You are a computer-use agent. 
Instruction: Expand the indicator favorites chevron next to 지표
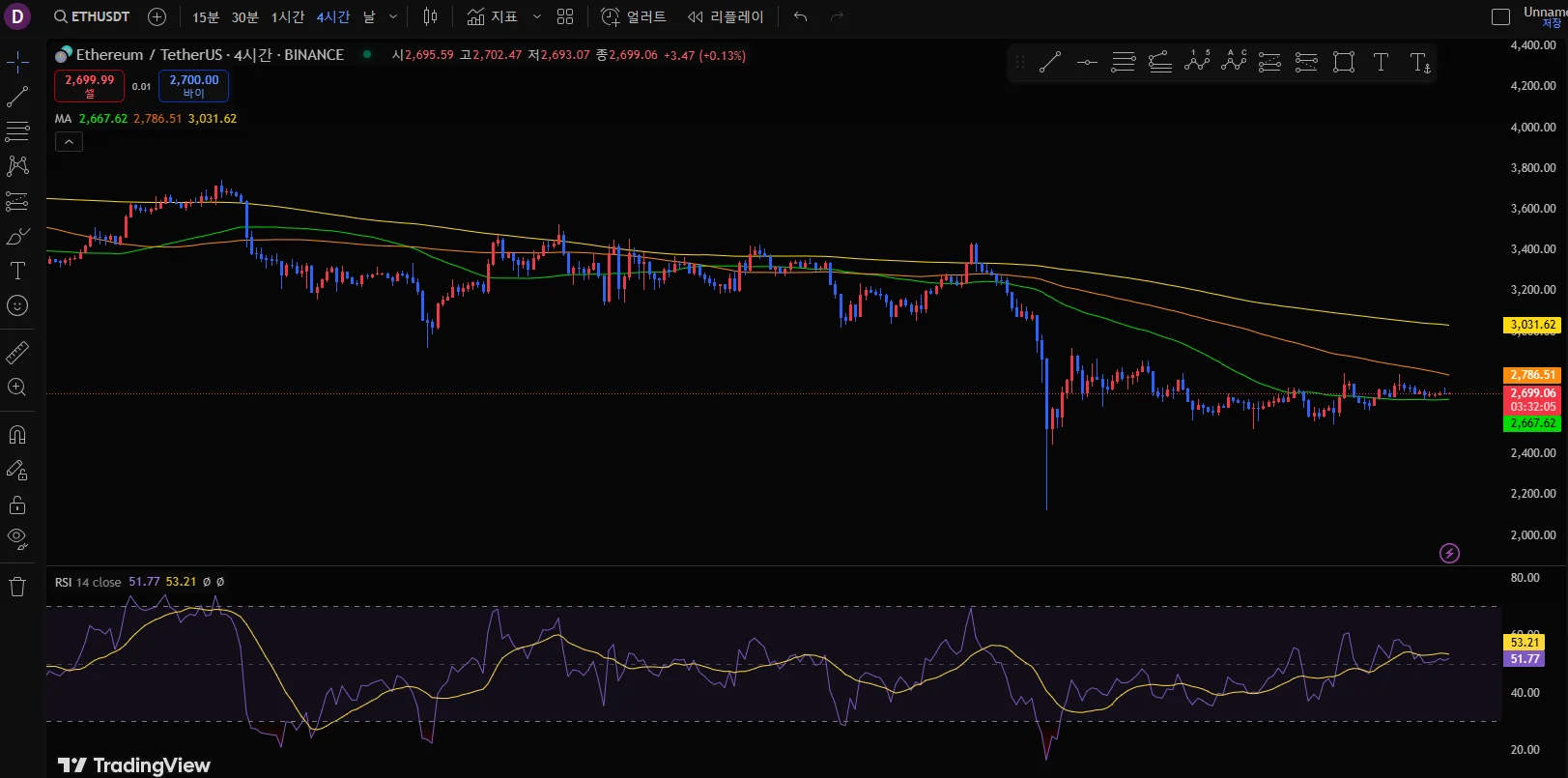pyautogui.click(x=537, y=16)
